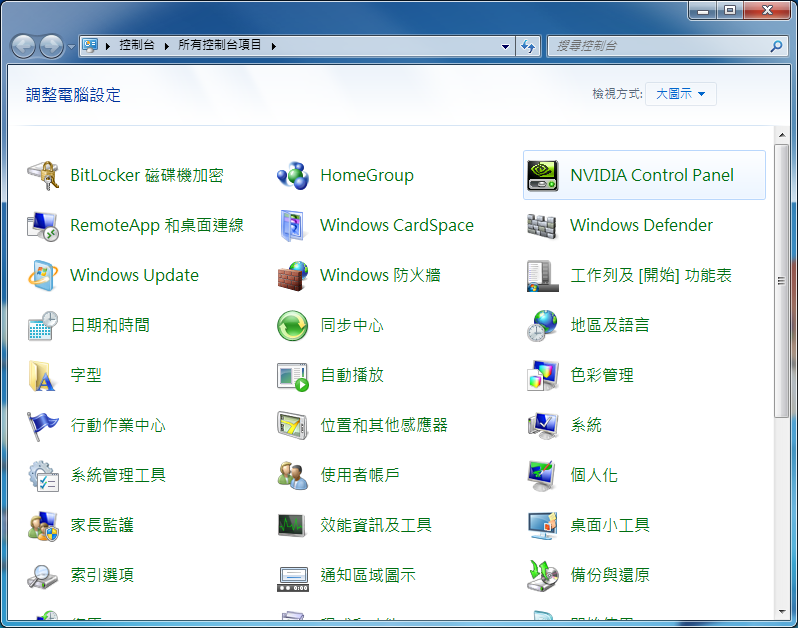Select the 控制台 breadcrumb segment
The image size is (798, 628).
click(x=136, y=46)
